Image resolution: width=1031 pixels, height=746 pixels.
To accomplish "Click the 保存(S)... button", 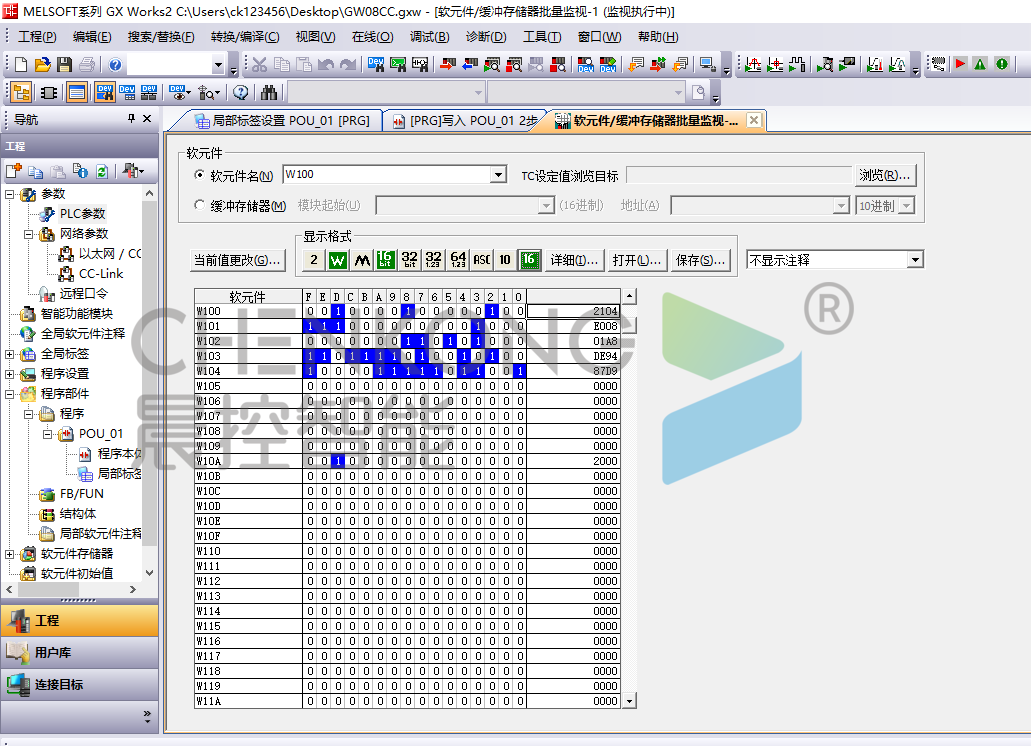I will (700, 260).
